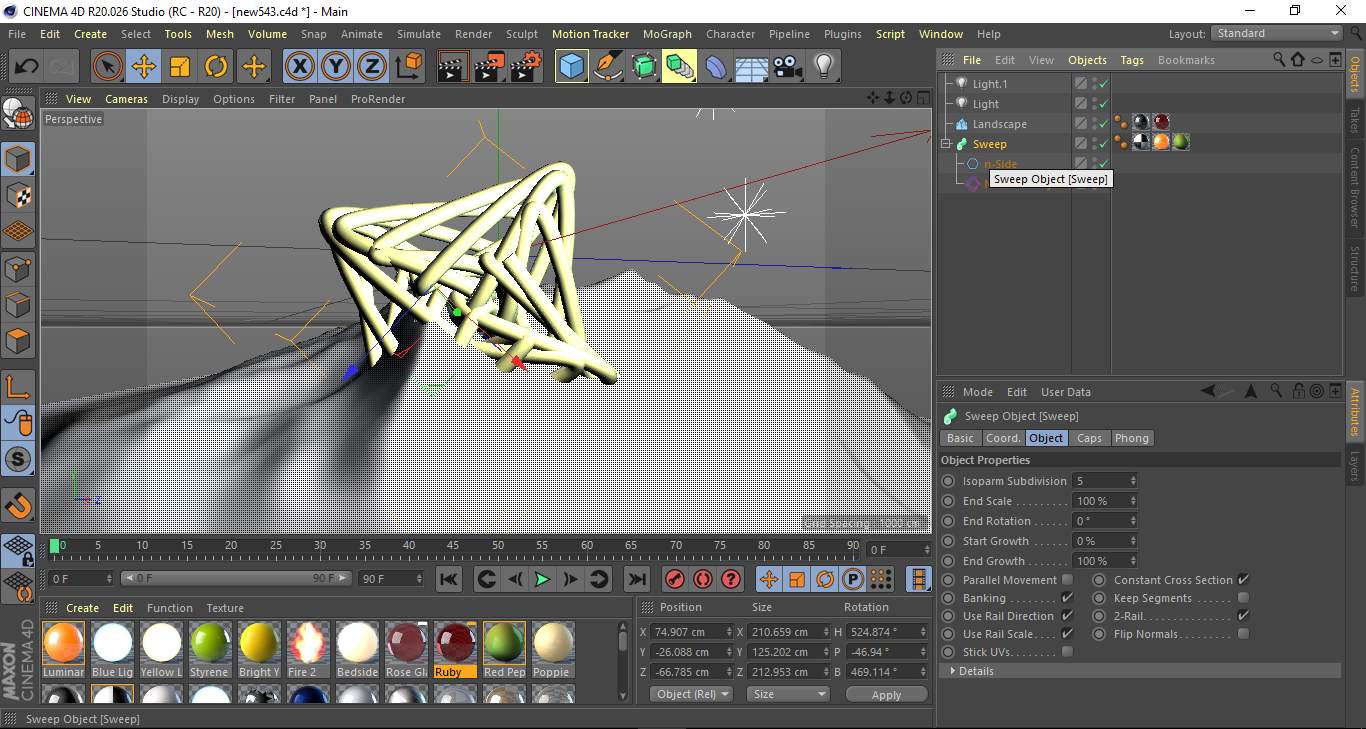Click Start Growth stepper arrows
Screen dimensions: 1366x729
(1133, 541)
